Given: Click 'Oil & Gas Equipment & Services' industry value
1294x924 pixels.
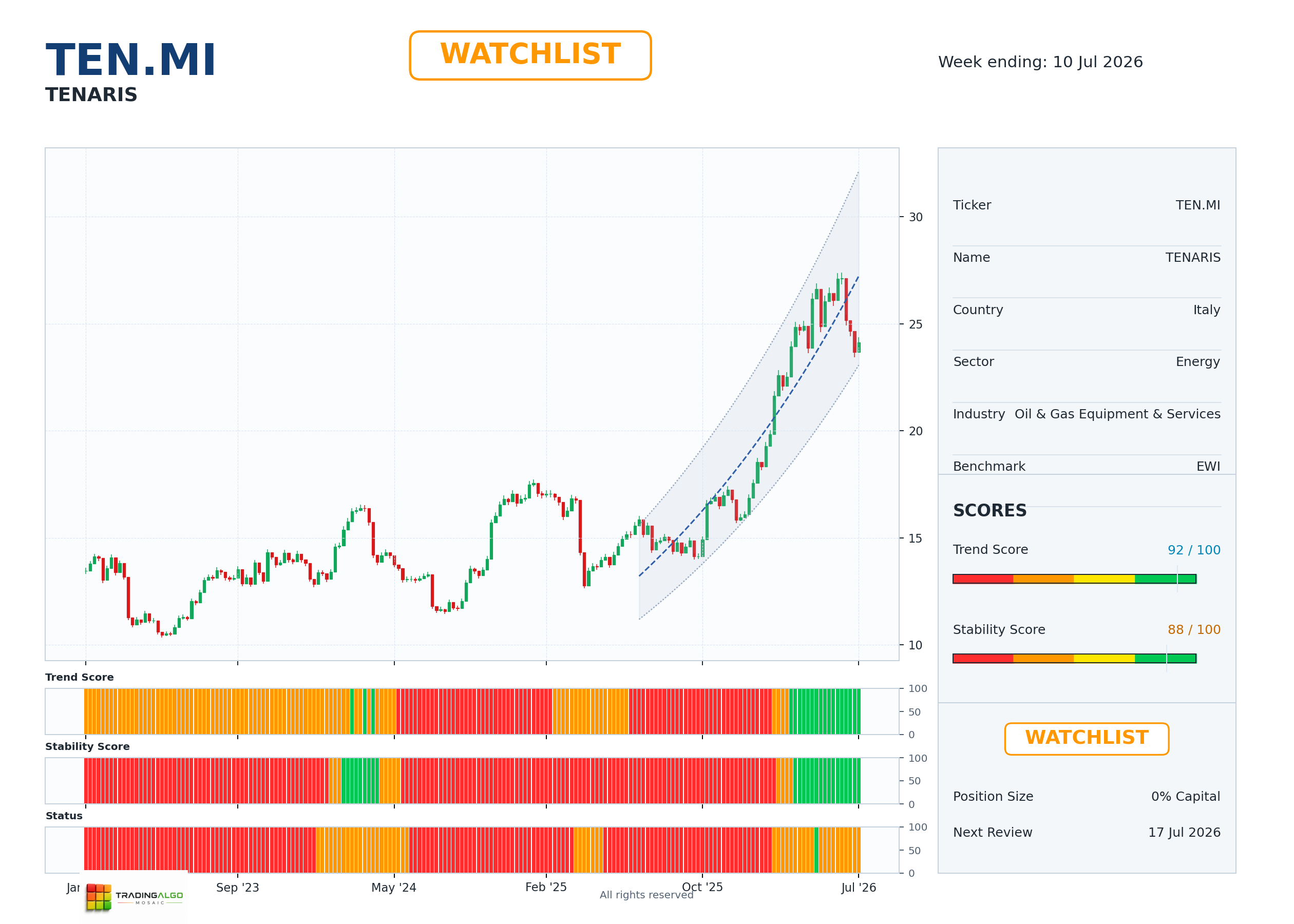Looking at the screenshot, I should [x=1117, y=414].
